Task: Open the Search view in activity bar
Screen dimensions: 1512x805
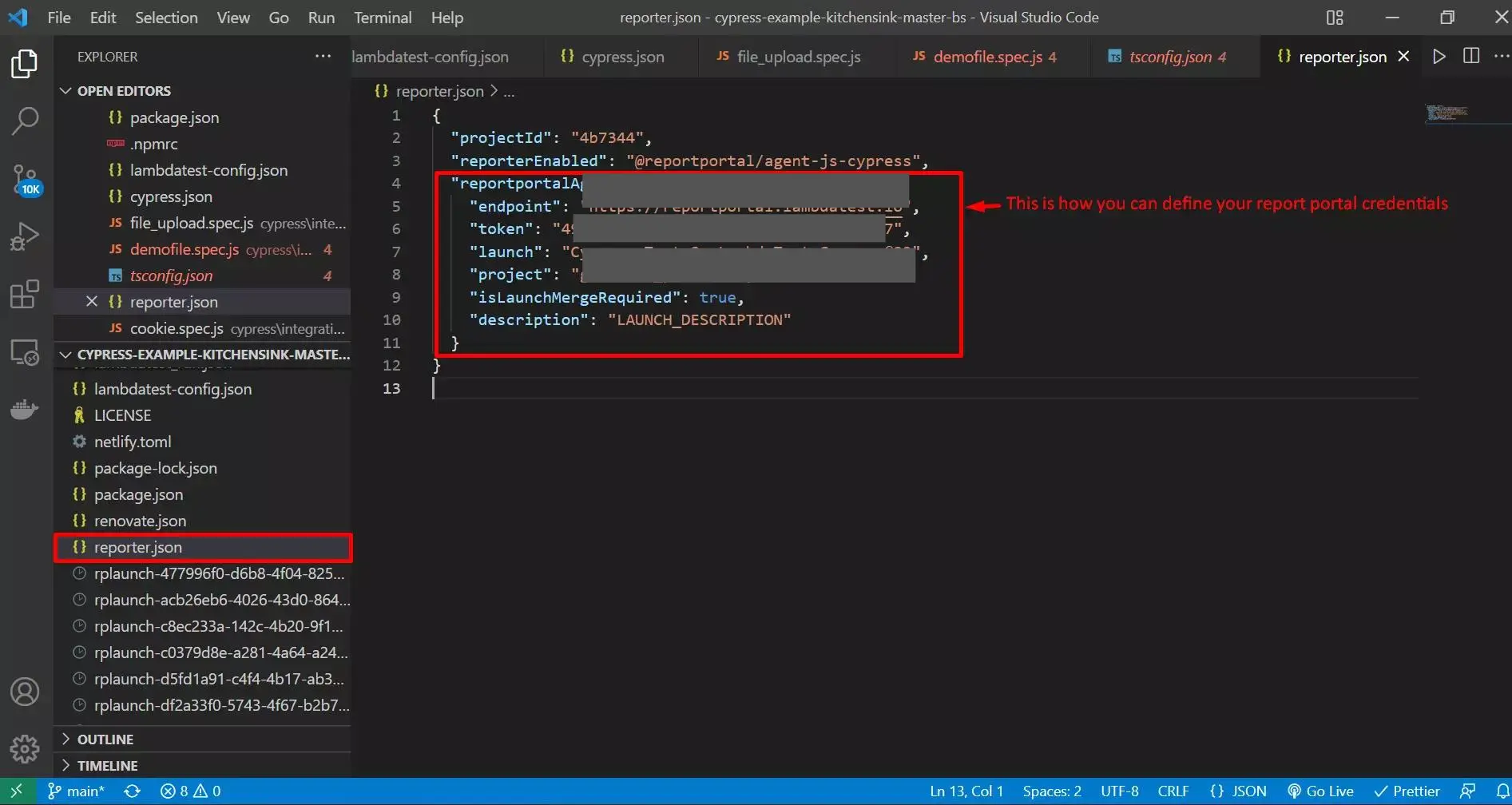Action: (25, 121)
